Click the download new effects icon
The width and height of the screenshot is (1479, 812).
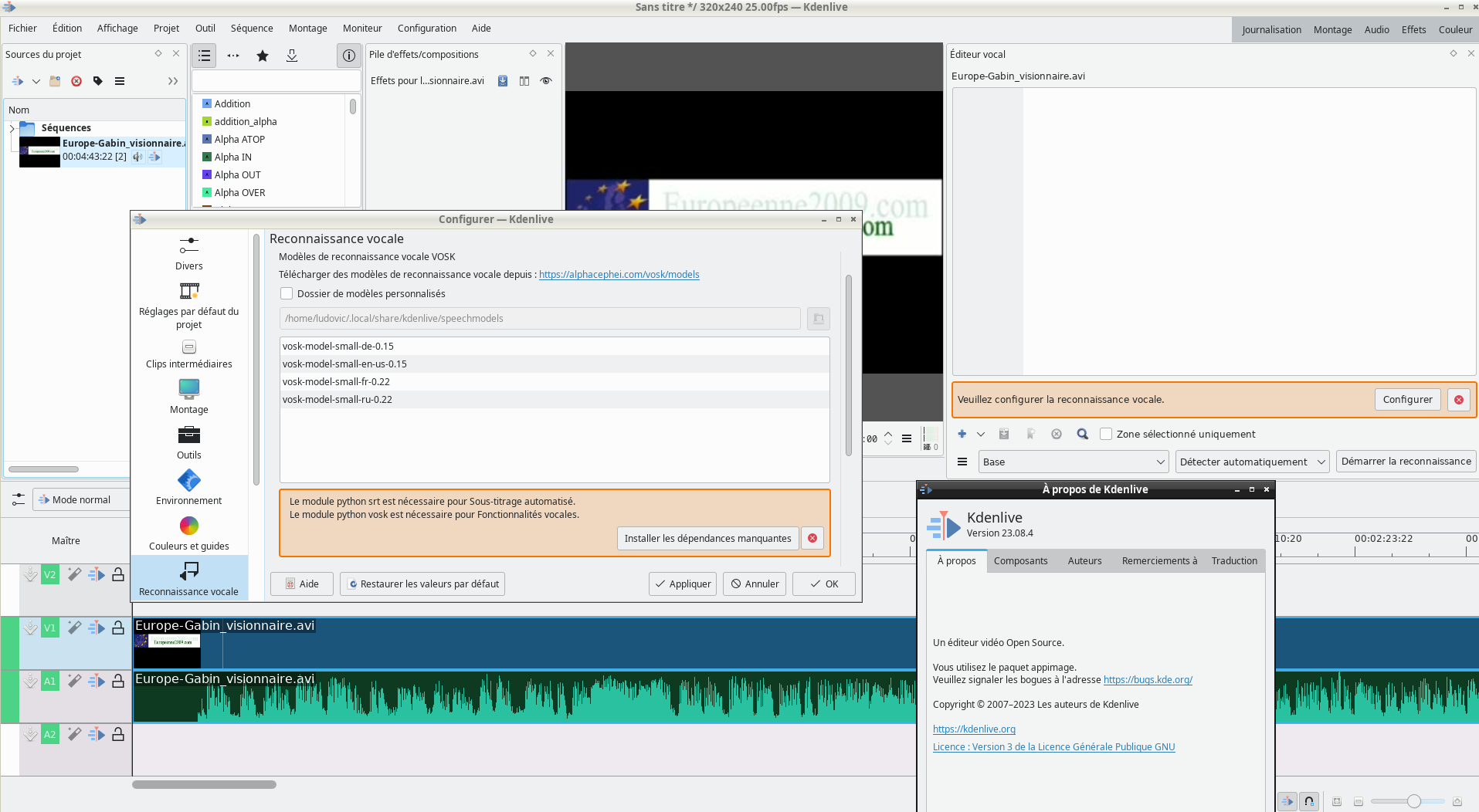(292, 56)
